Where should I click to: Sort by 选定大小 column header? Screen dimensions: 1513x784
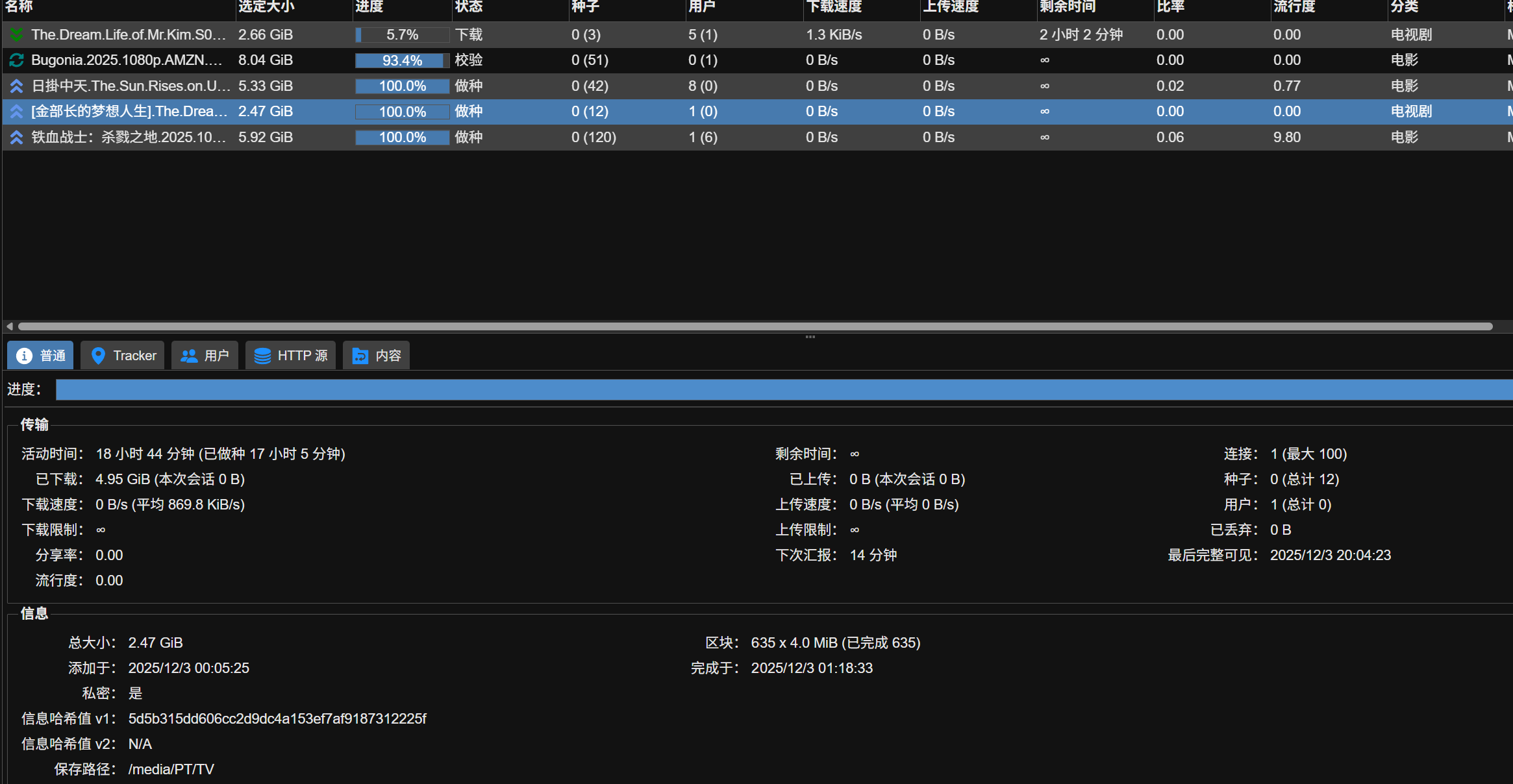tap(266, 6)
